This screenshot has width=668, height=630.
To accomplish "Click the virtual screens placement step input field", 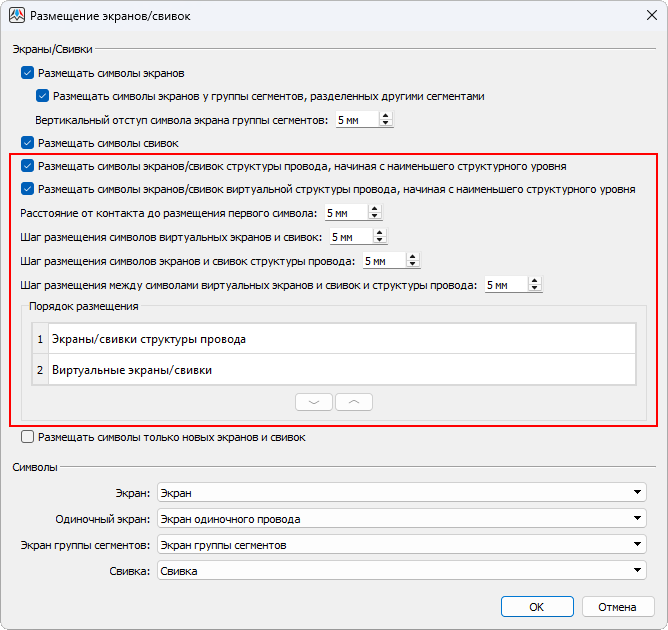I will click(348, 237).
